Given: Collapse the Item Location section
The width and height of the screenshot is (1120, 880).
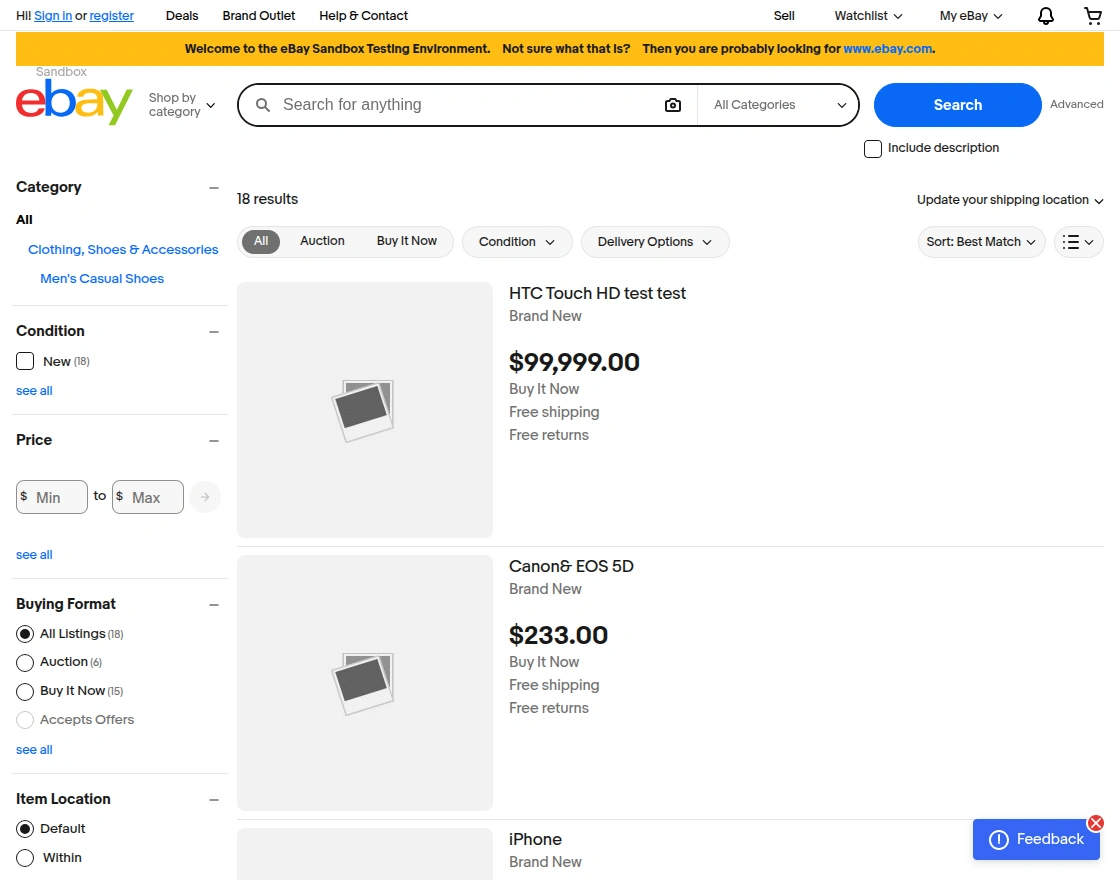Looking at the screenshot, I should coord(214,800).
